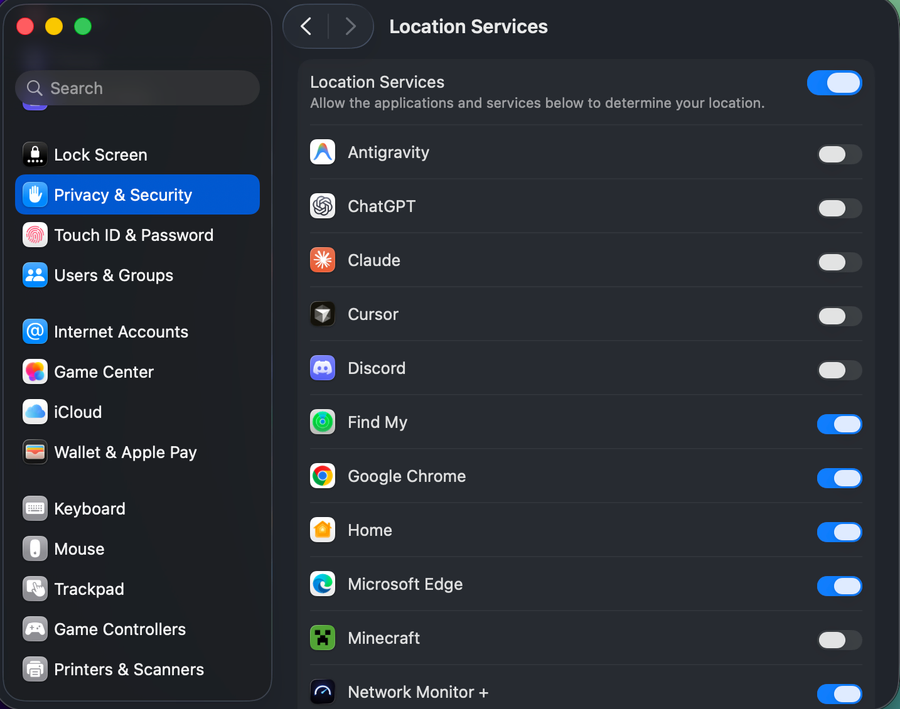Click the Privacy & Security hand icon
The image size is (900, 709).
coord(35,195)
